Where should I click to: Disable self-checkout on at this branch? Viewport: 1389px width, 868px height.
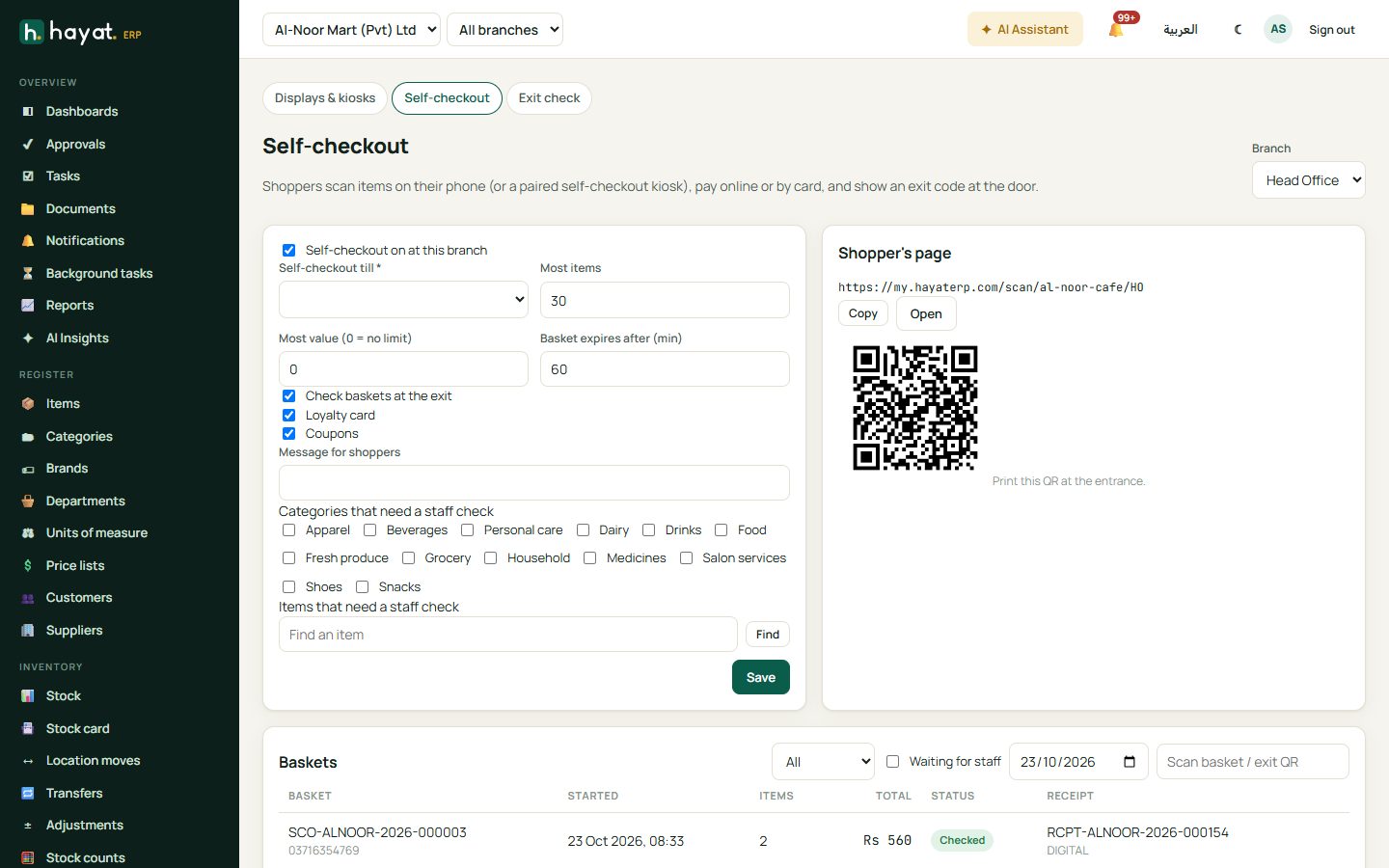click(x=288, y=250)
